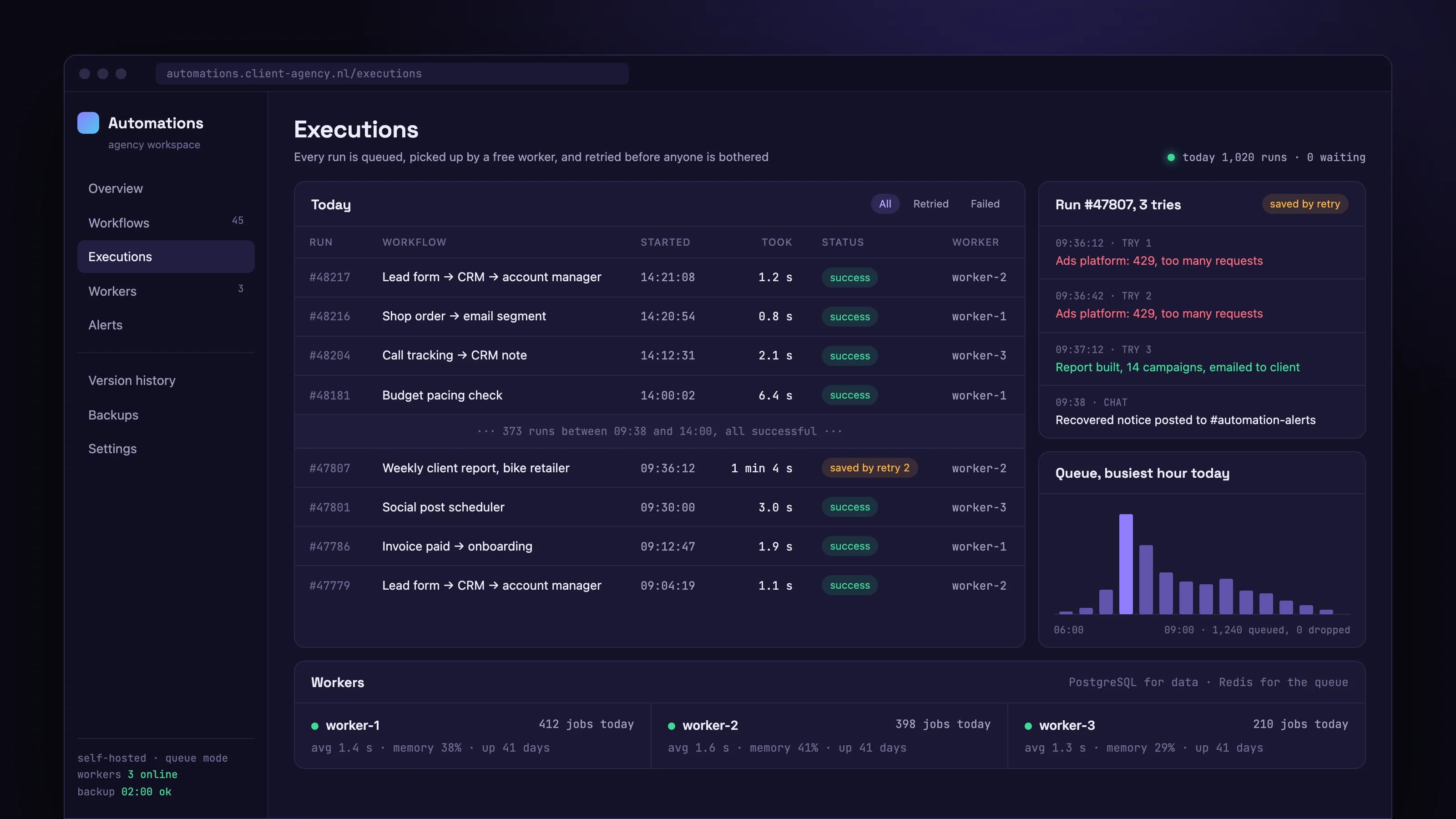Click the 'saved by retry 2' status badge

[x=870, y=468]
